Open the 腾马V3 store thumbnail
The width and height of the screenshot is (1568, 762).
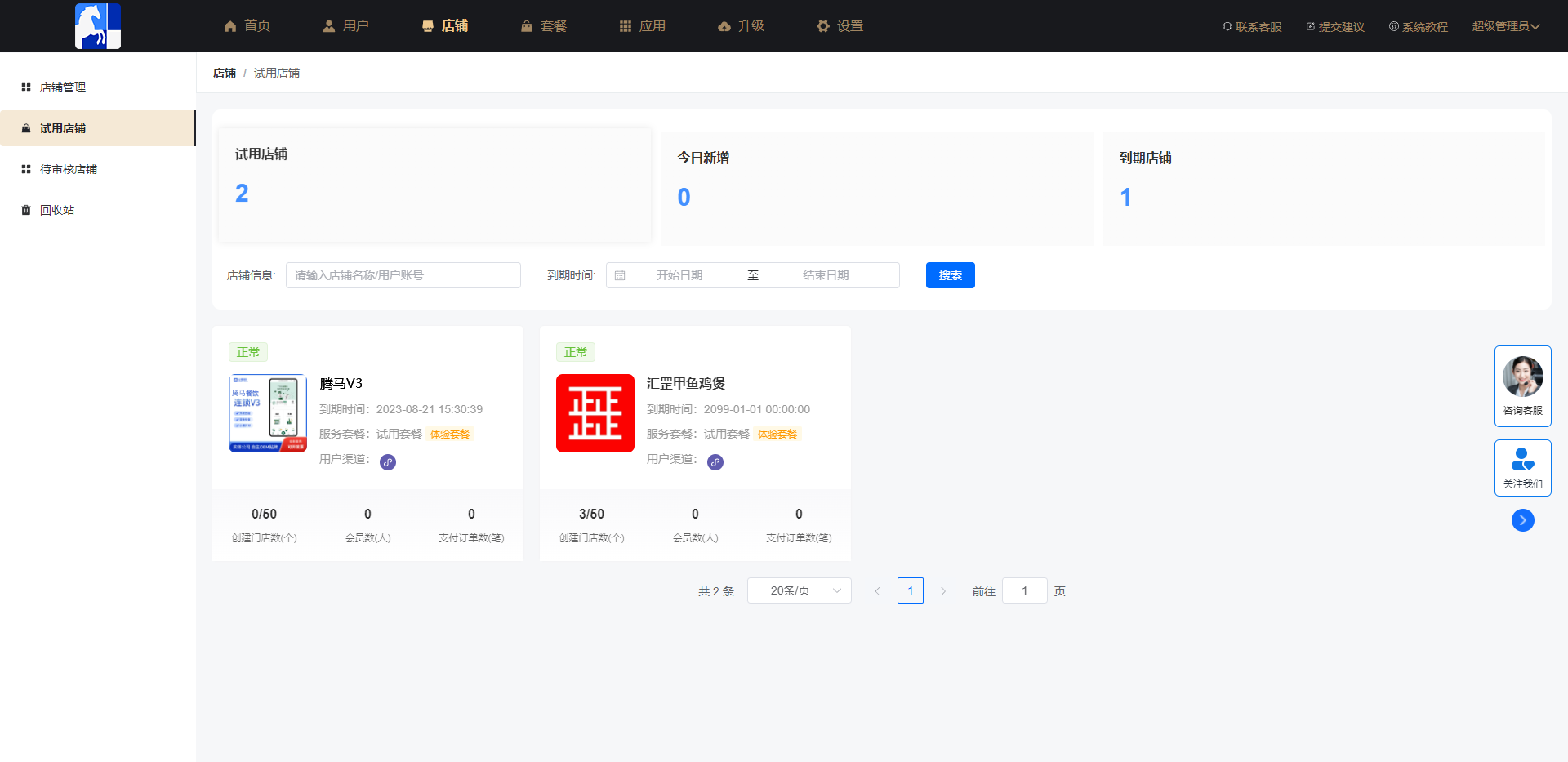268,413
